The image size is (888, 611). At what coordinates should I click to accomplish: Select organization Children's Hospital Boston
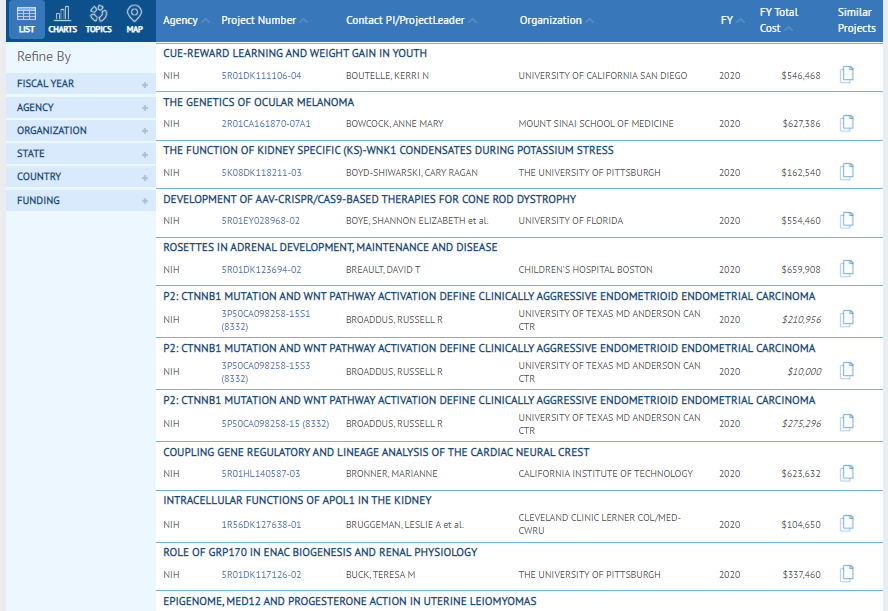(x=585, y=270)
